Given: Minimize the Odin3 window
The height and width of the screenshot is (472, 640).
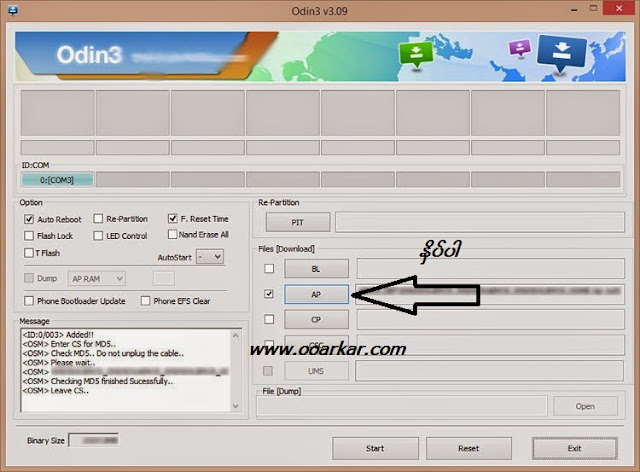Looking at the screenshot, I should (574, 9).
